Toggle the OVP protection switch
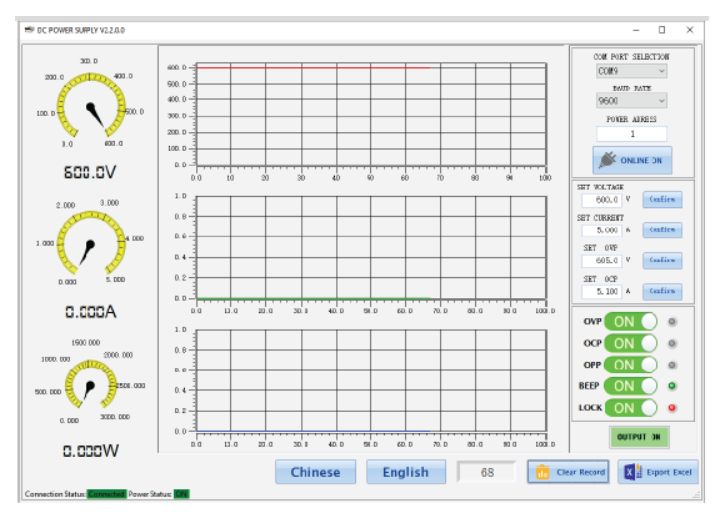The width and height of the screenshot is (725, 512). tap(630, 322)
